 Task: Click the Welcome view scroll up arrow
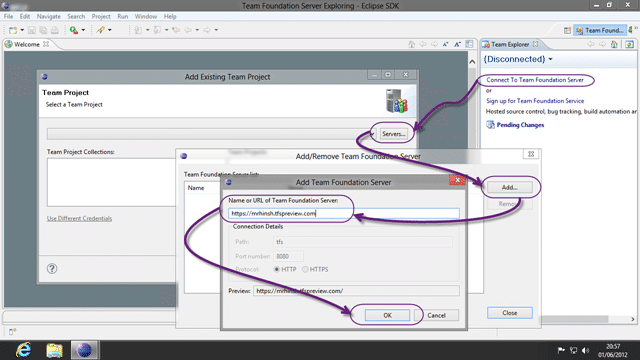472,62
